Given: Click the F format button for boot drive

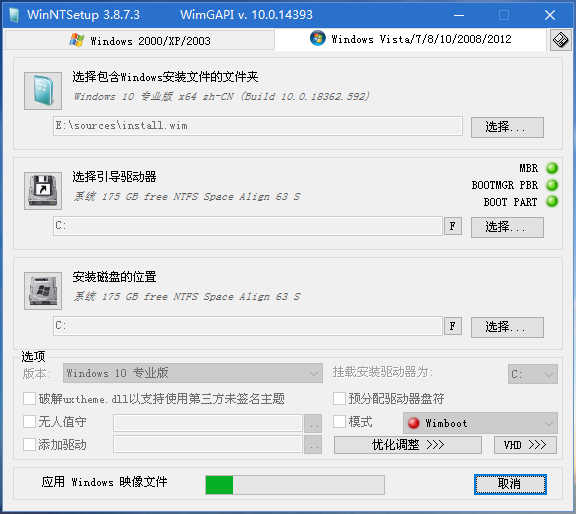Looking at the screenshot, I should pos(453,226).
